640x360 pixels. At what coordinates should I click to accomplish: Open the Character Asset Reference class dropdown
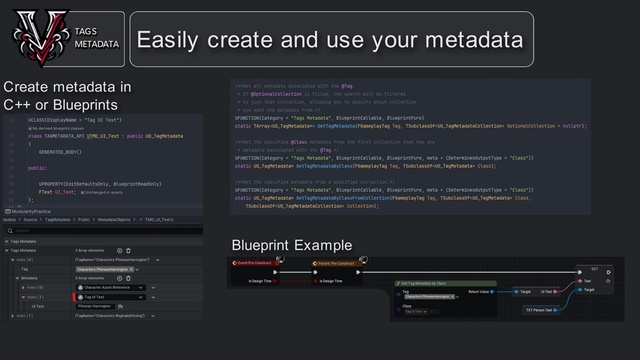111,288
